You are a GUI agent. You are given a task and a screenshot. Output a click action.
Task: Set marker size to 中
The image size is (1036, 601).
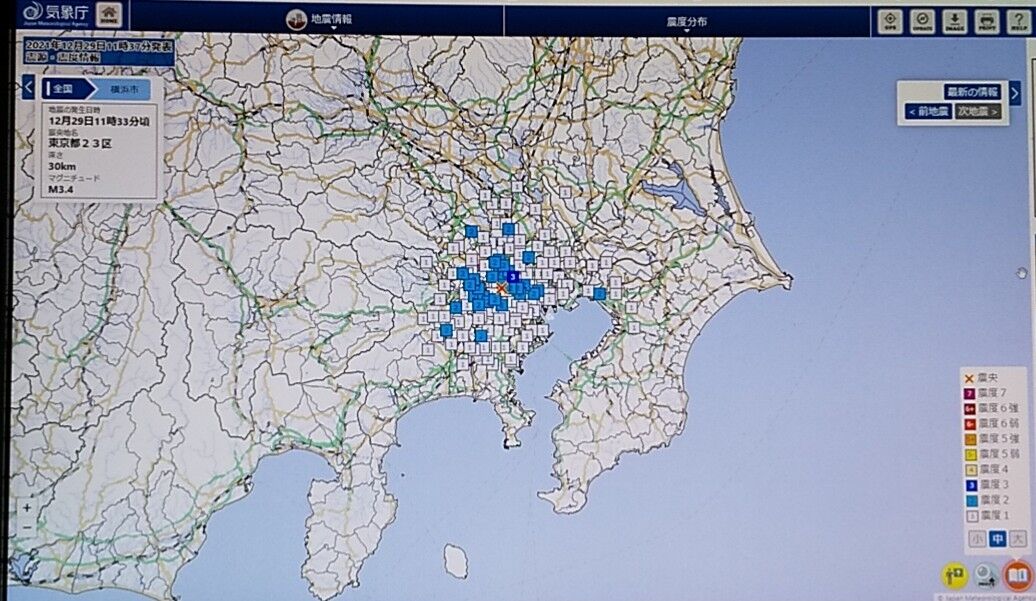[x=997, y=539]
